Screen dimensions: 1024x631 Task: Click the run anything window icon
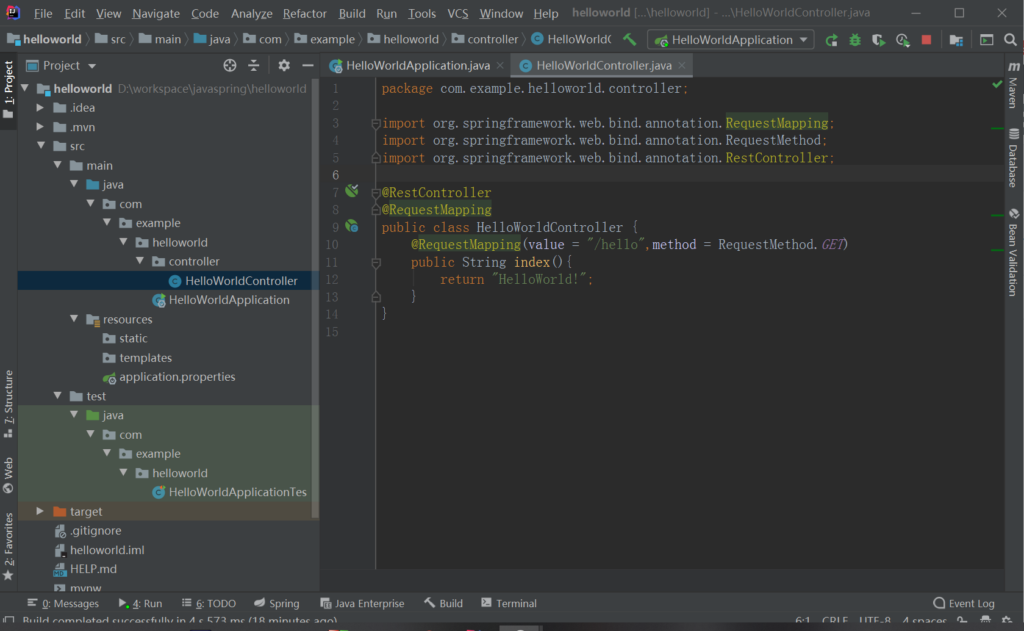click(x=986, y=40)
